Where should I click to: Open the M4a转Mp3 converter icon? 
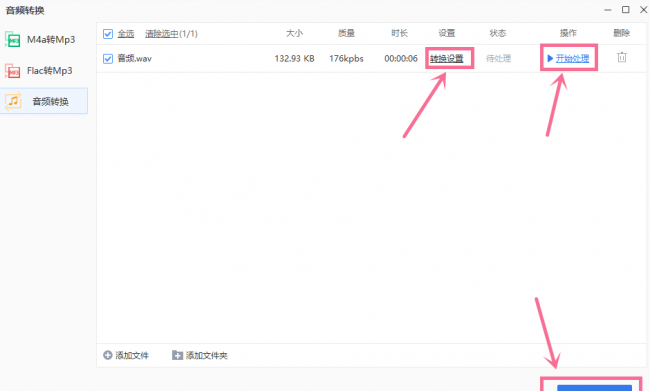12,39
